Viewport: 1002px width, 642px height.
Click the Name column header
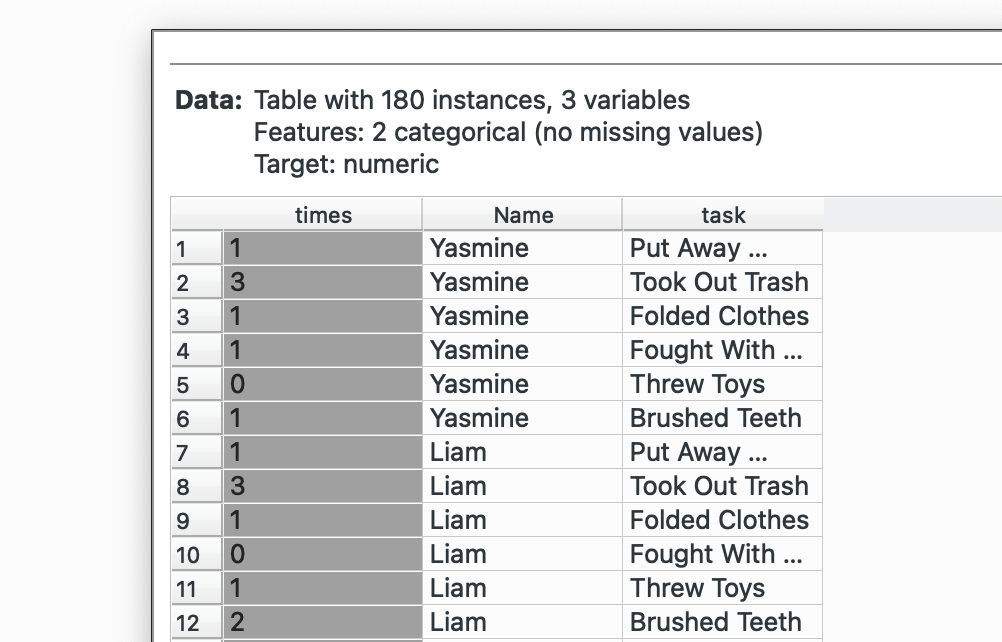click(522, 215)
